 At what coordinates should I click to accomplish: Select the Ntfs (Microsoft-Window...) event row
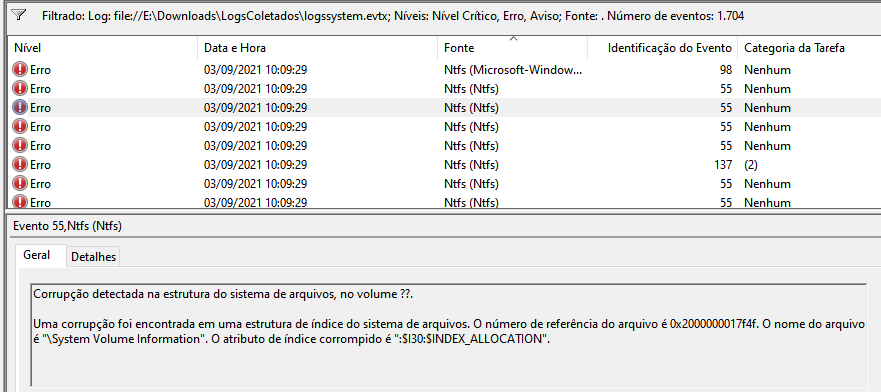click(444, 70)
